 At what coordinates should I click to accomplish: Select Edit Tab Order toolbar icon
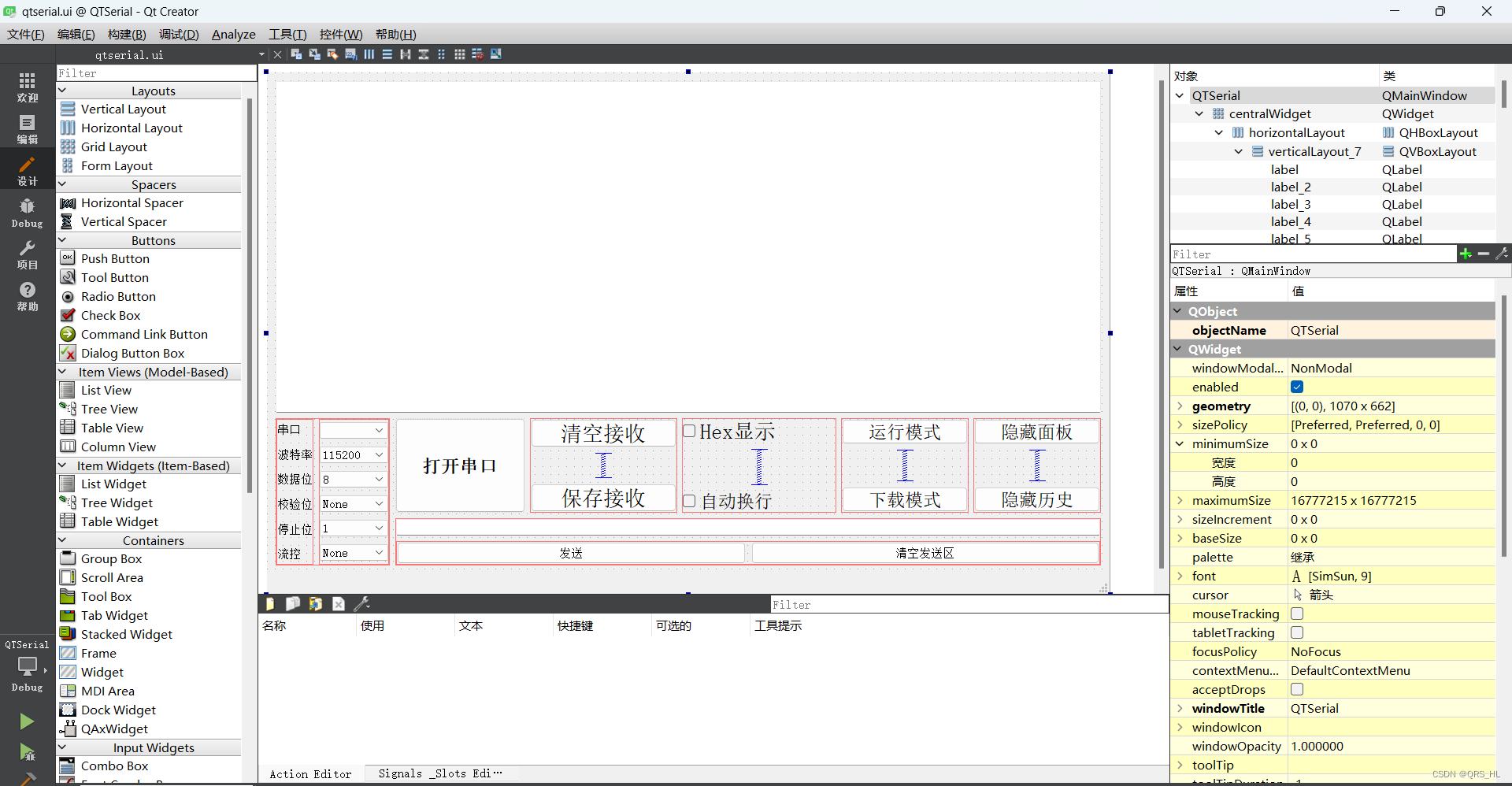350,54
